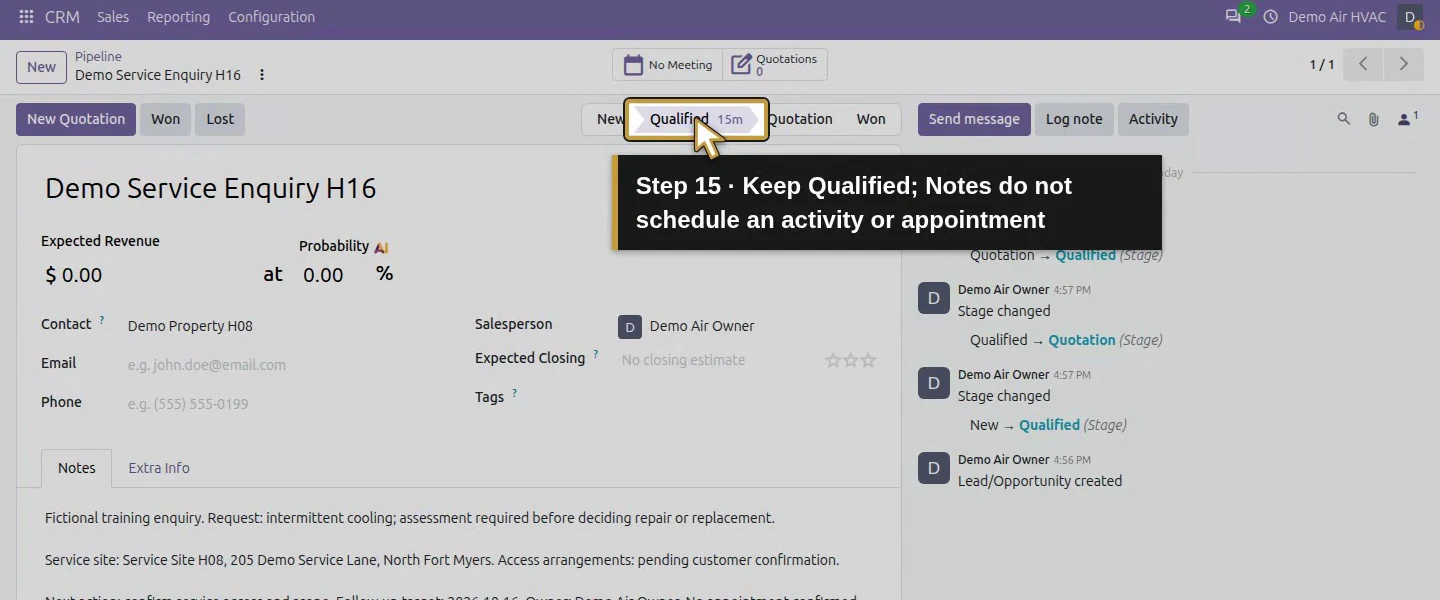Click the Contact field help tooltip mark
Screen dimensions: 1440x600
pyautogui.click(x=102, y=321)
